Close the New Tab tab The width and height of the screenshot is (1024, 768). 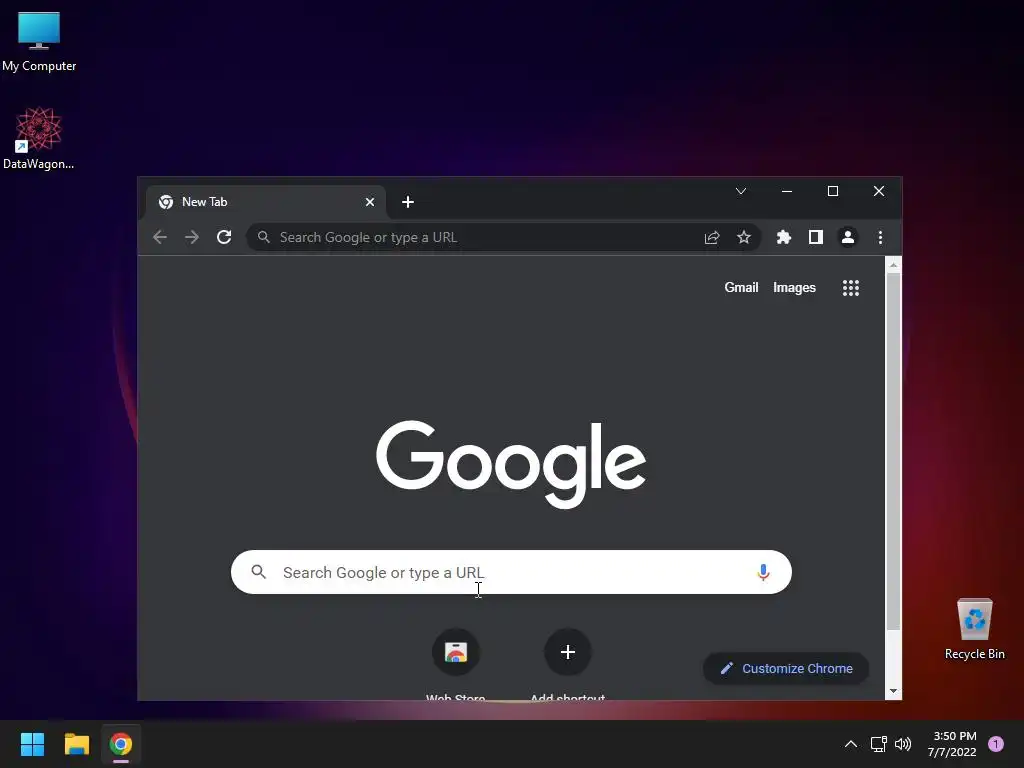[370, 202]
